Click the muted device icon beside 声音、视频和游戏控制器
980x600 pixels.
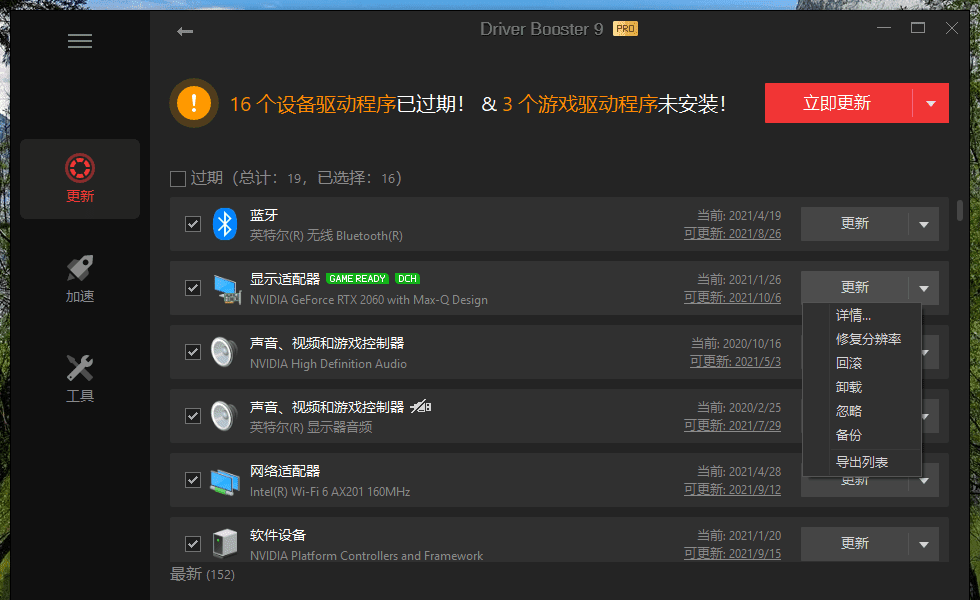(421, 408)
